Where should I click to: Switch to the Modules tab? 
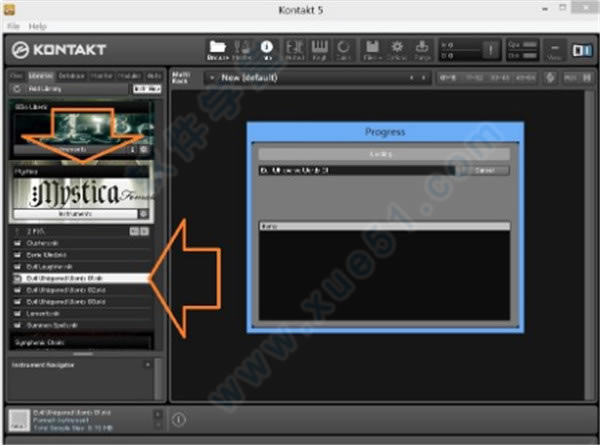129,76
